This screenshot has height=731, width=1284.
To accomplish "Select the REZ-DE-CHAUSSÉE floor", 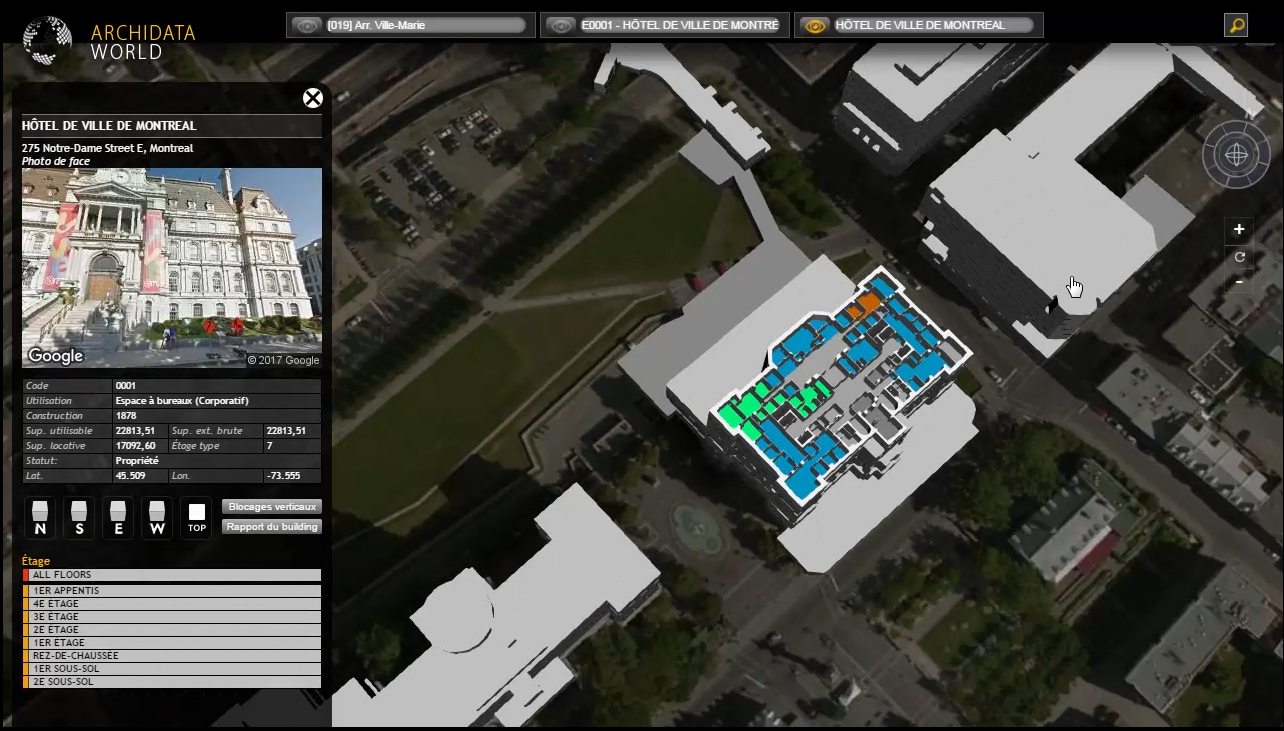I will 172,656.
